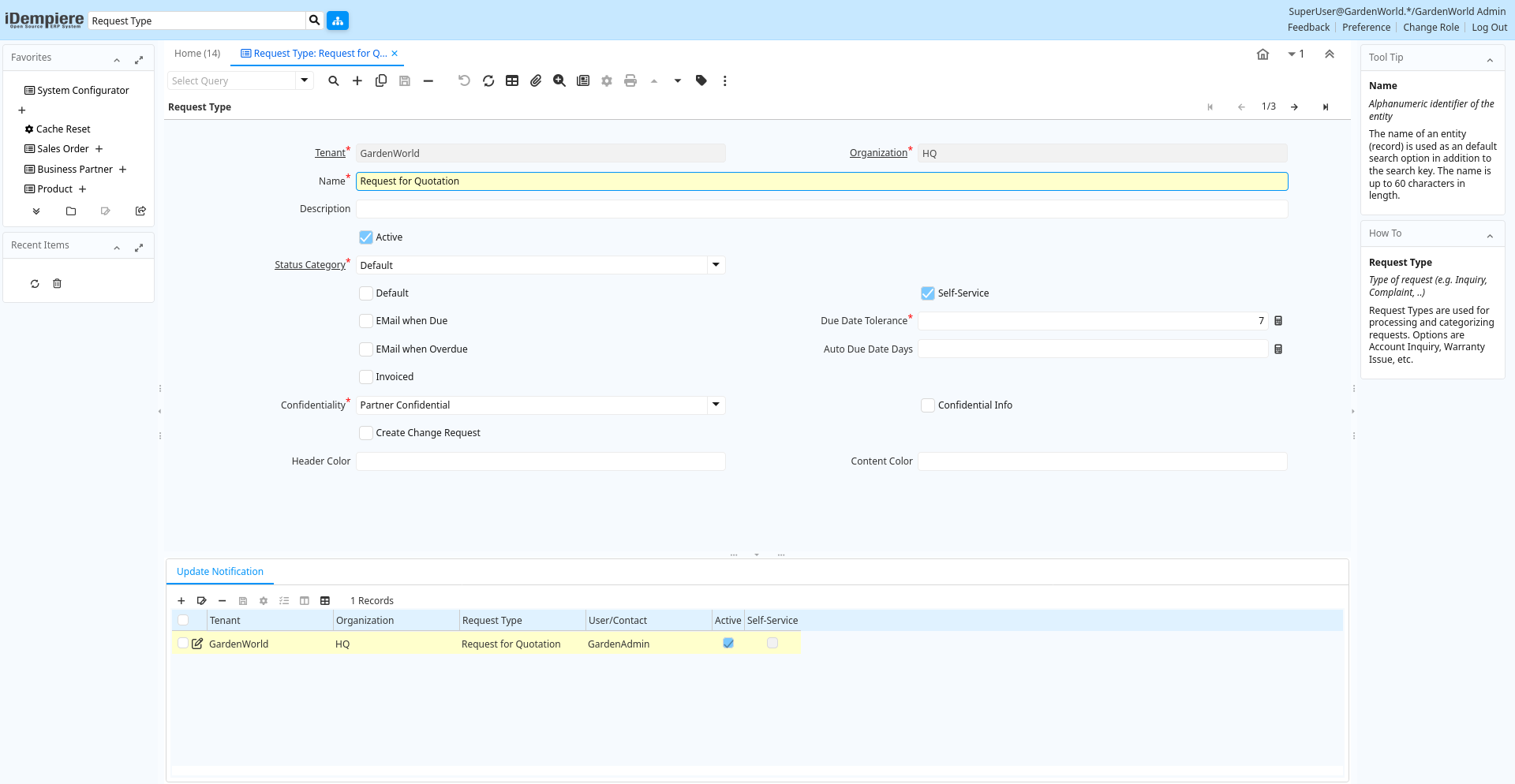Click the Log Out link

click(1489, 28)
